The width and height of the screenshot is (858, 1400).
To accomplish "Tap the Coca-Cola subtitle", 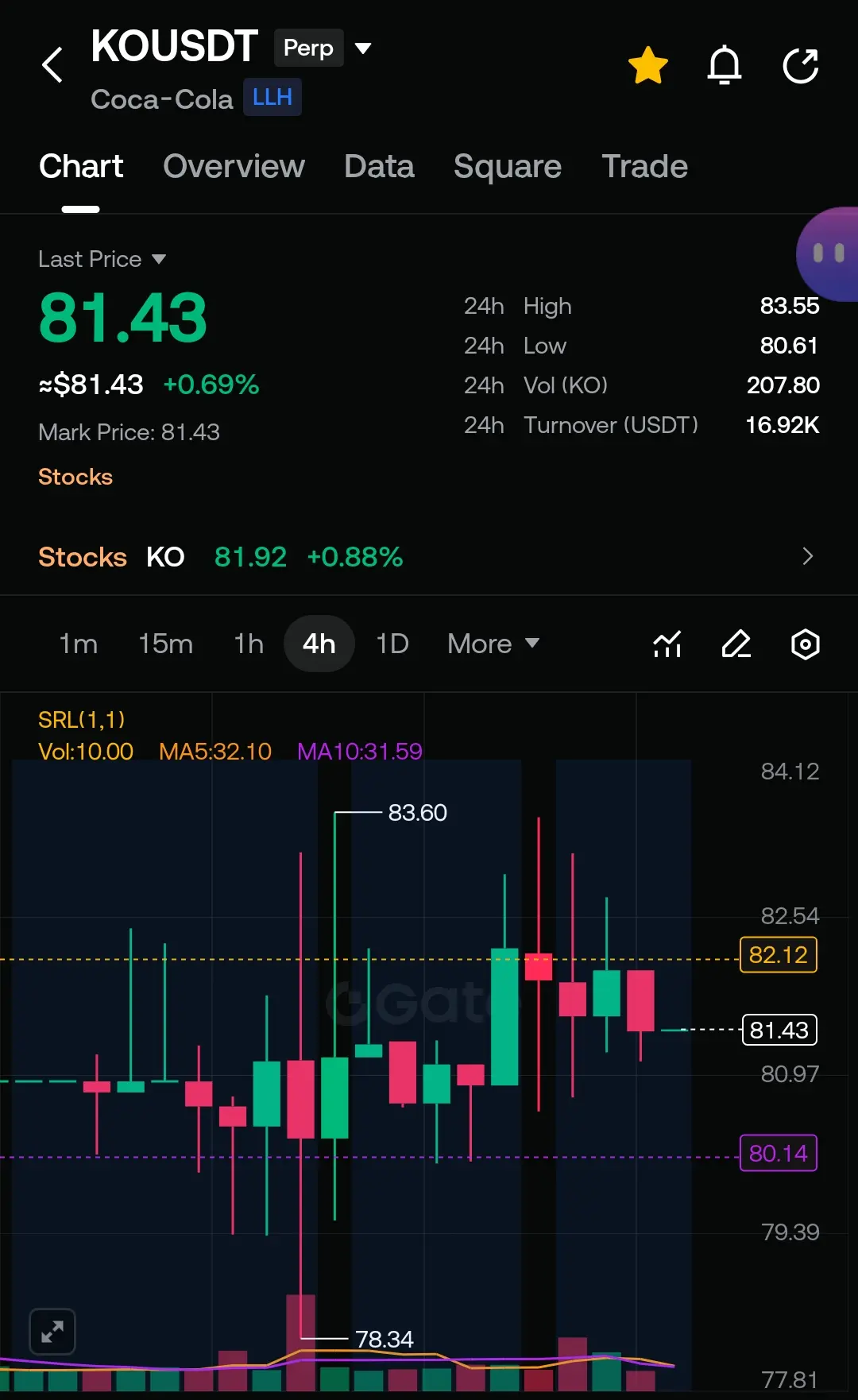I will point(161,99).
